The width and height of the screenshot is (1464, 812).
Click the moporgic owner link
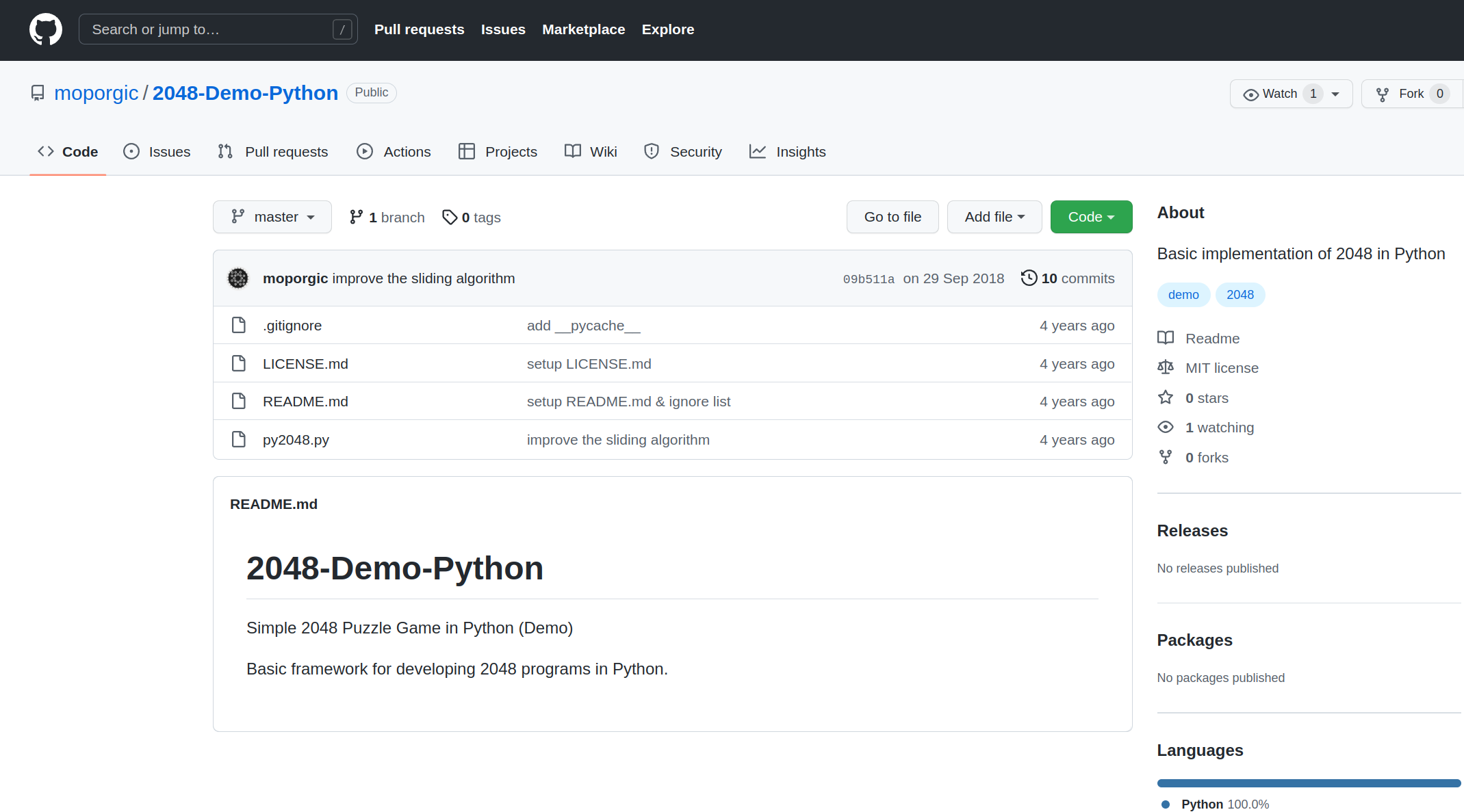(96, 93)
